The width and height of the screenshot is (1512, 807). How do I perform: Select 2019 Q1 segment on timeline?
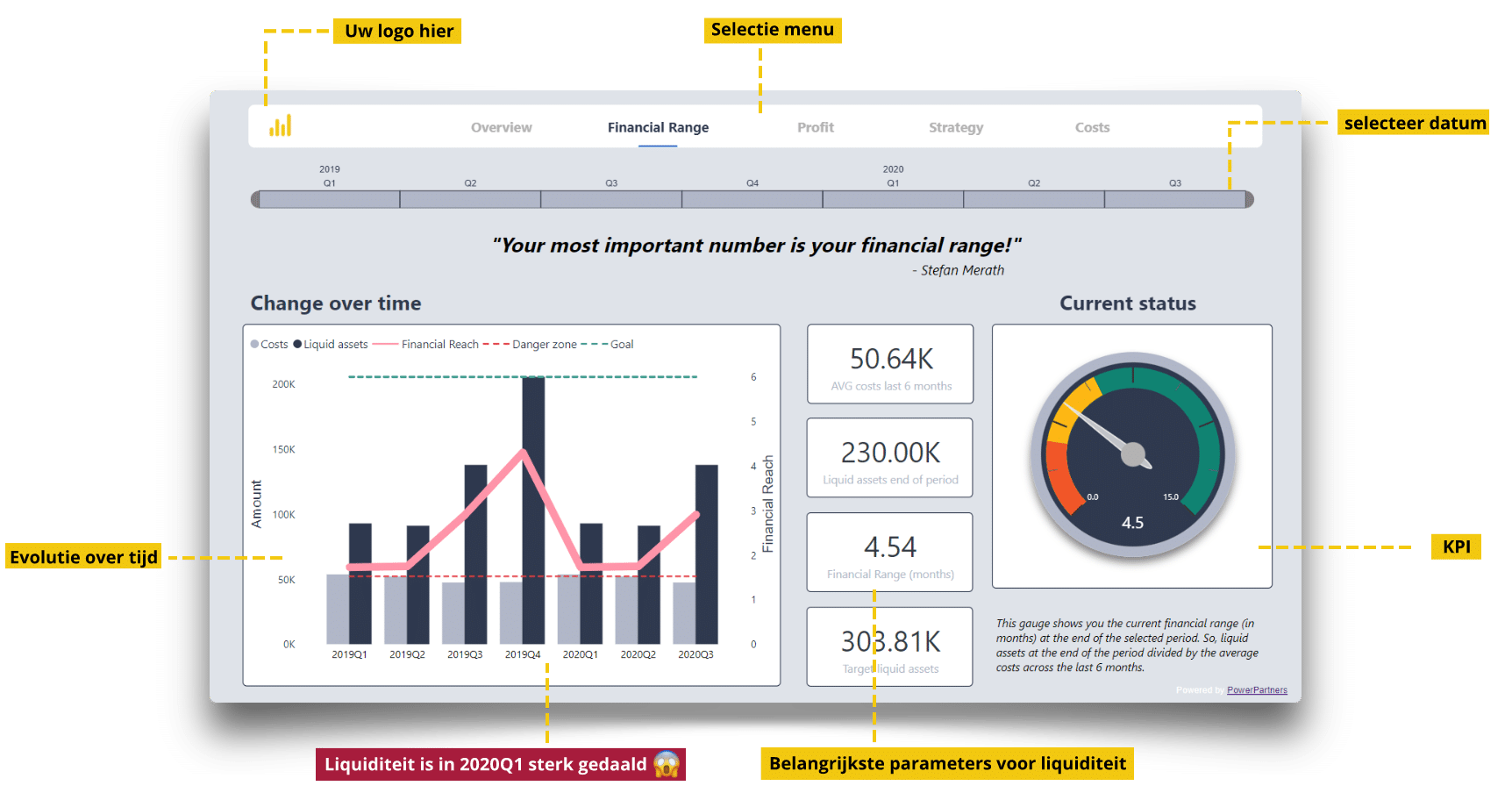pyautogui.click(x=330, y=200)
